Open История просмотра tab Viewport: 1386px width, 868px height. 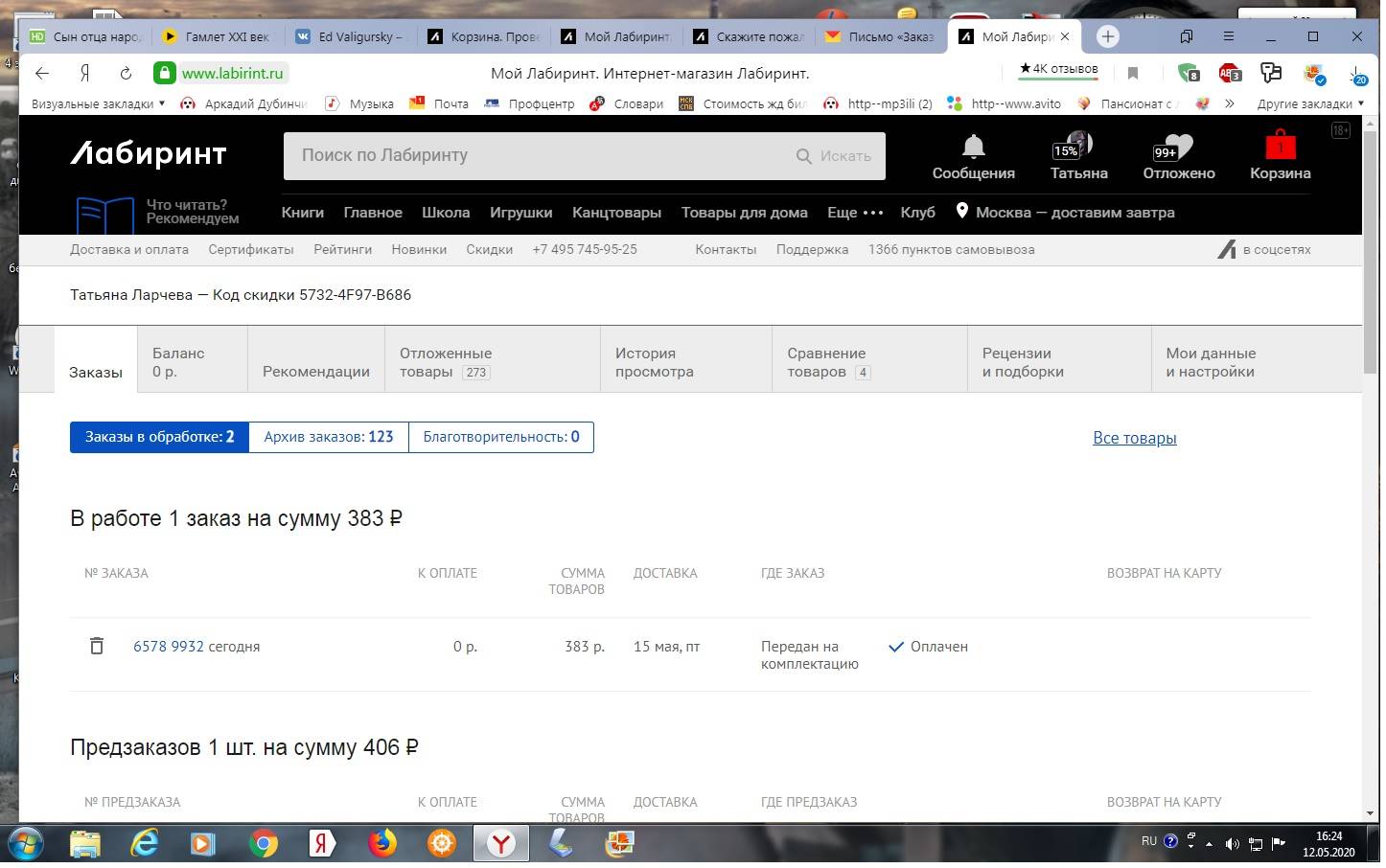click(x=686, y=360)
